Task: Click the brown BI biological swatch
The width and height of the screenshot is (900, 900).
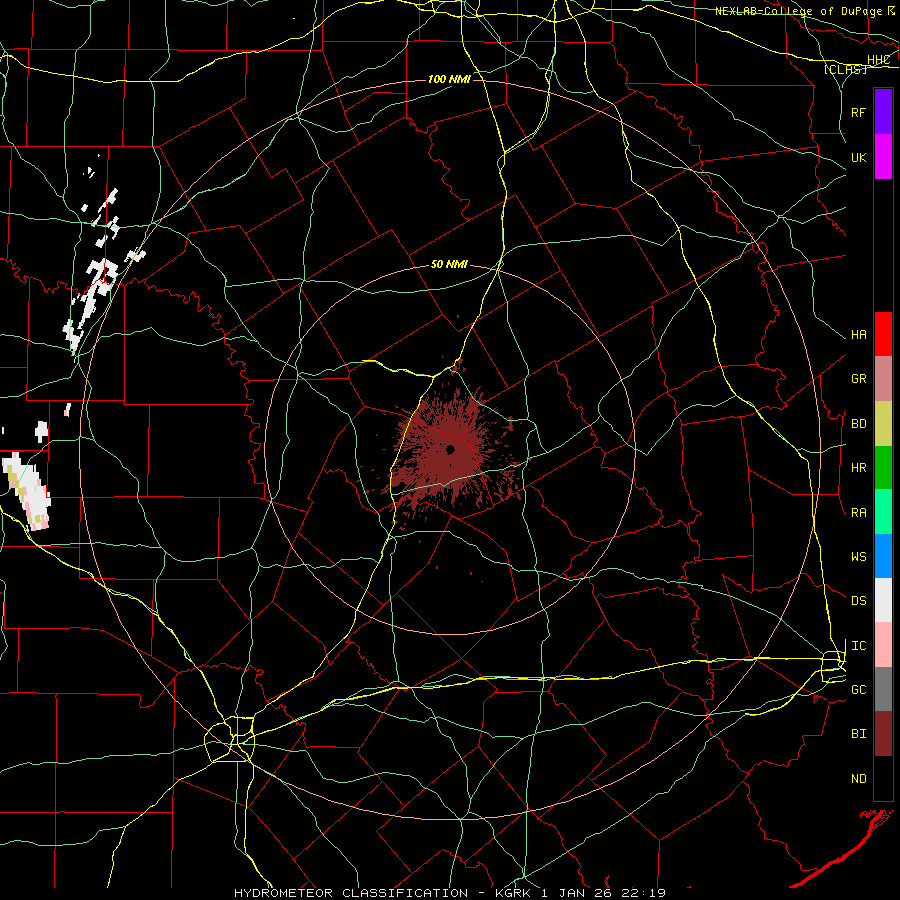Action: coord(883,734)
